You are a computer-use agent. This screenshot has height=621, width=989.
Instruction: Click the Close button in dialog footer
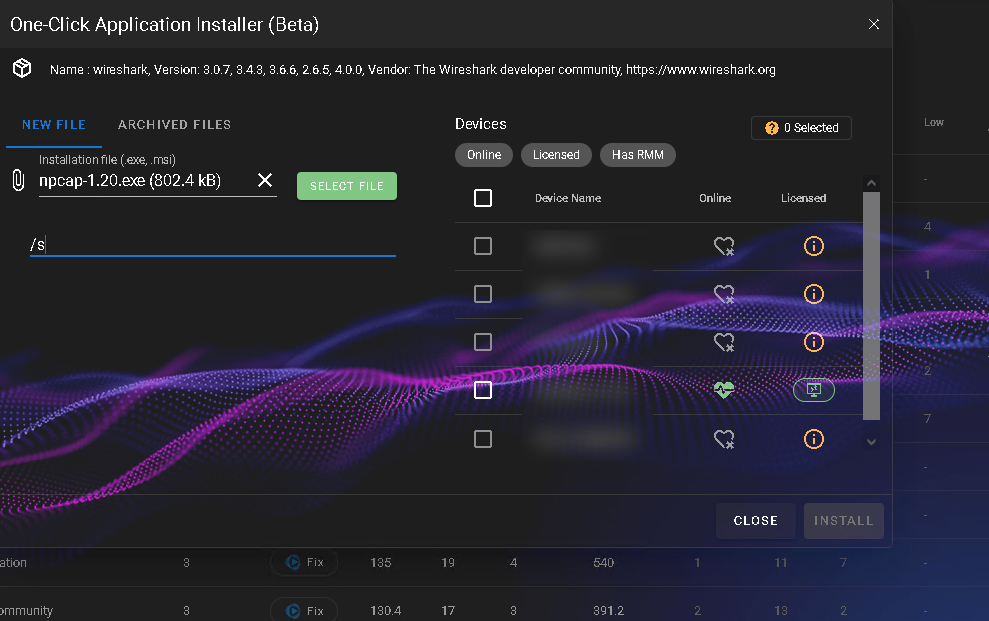coord(755,520)
